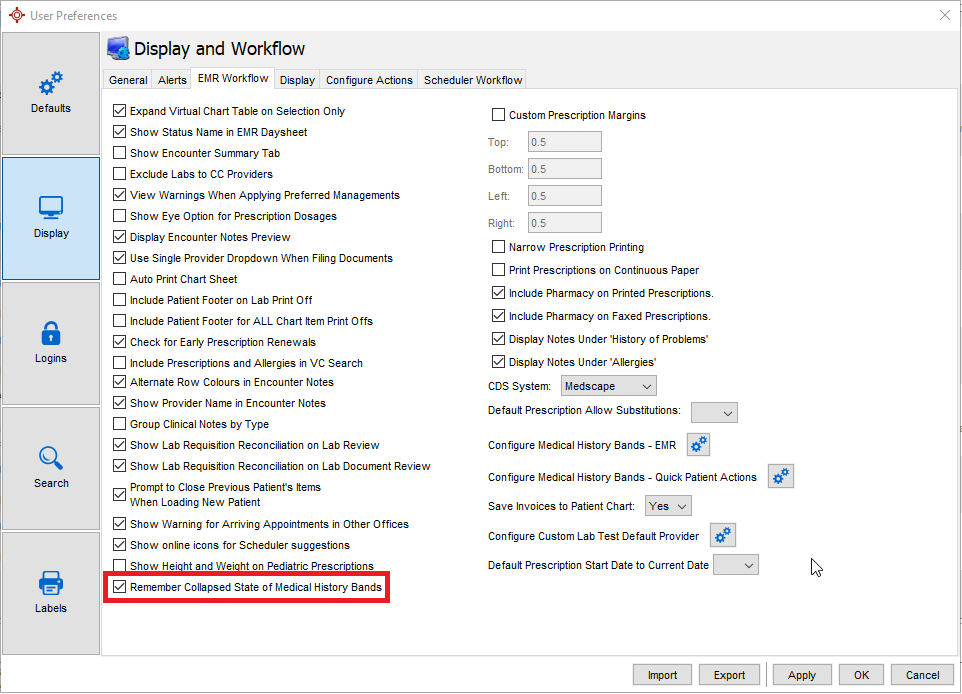Switch to the Alerts tab

[x=172, y=80]
